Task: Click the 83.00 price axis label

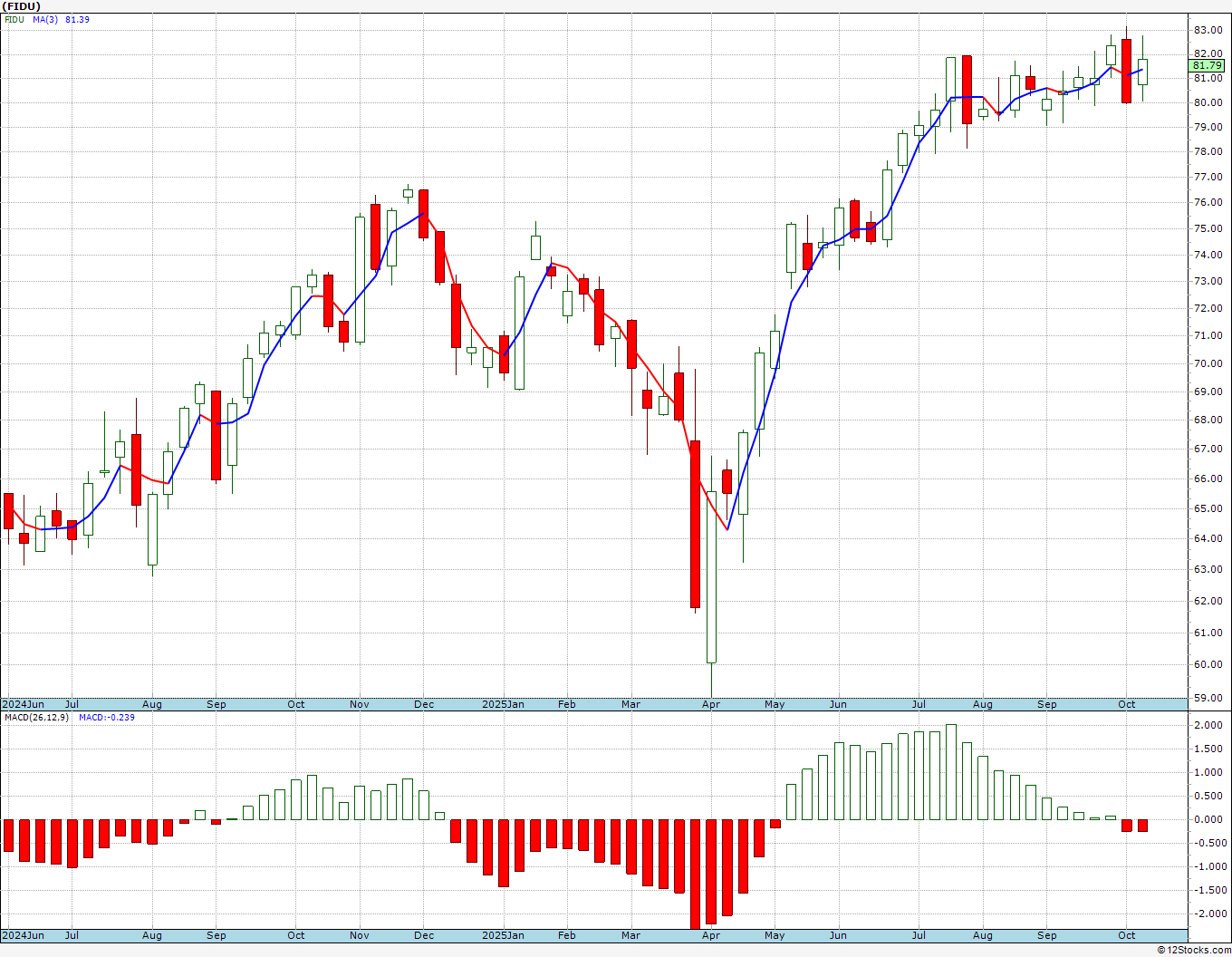Action: point(1208,30)
